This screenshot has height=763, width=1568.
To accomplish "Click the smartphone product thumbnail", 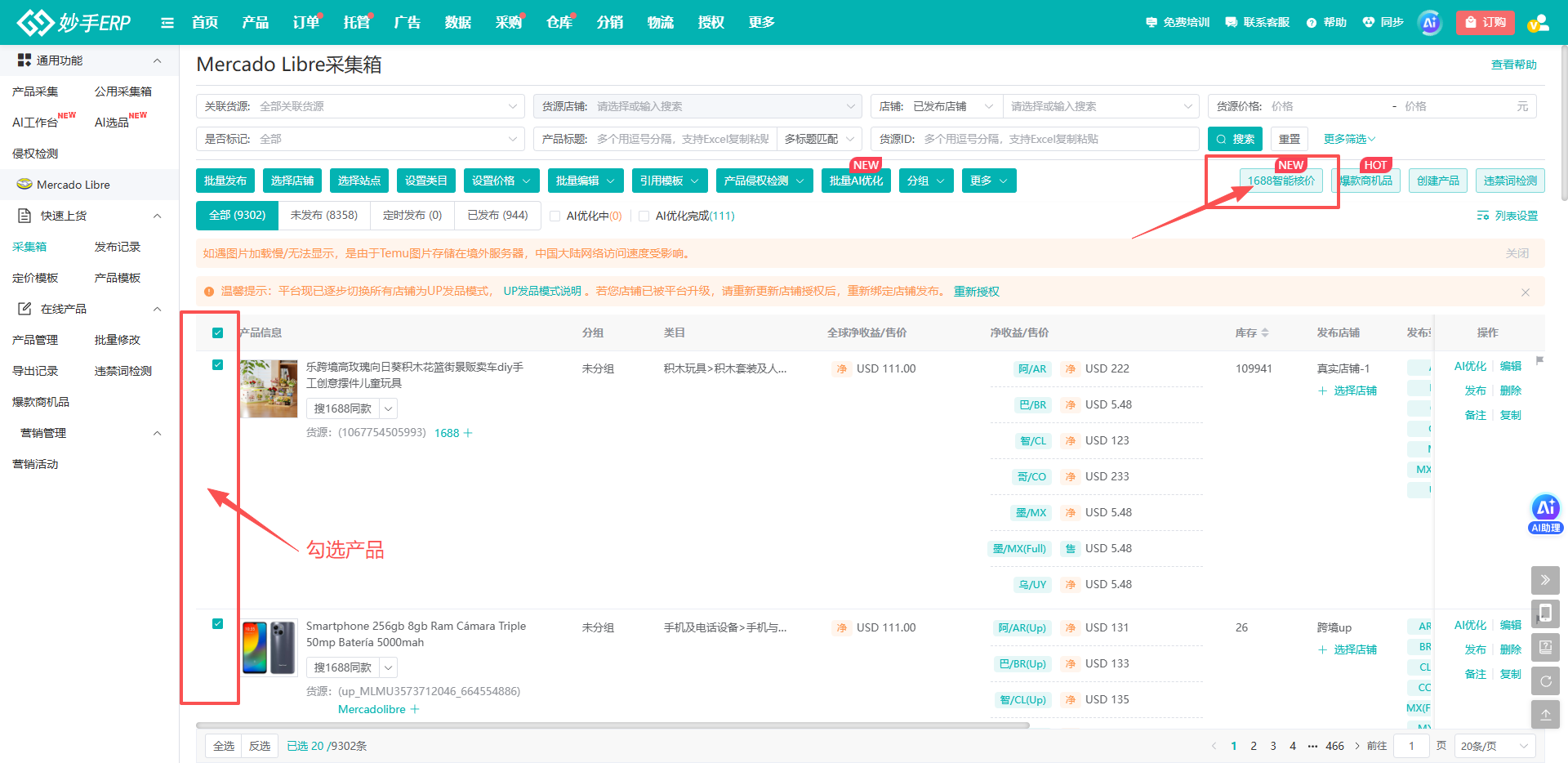I will (269, 648).
